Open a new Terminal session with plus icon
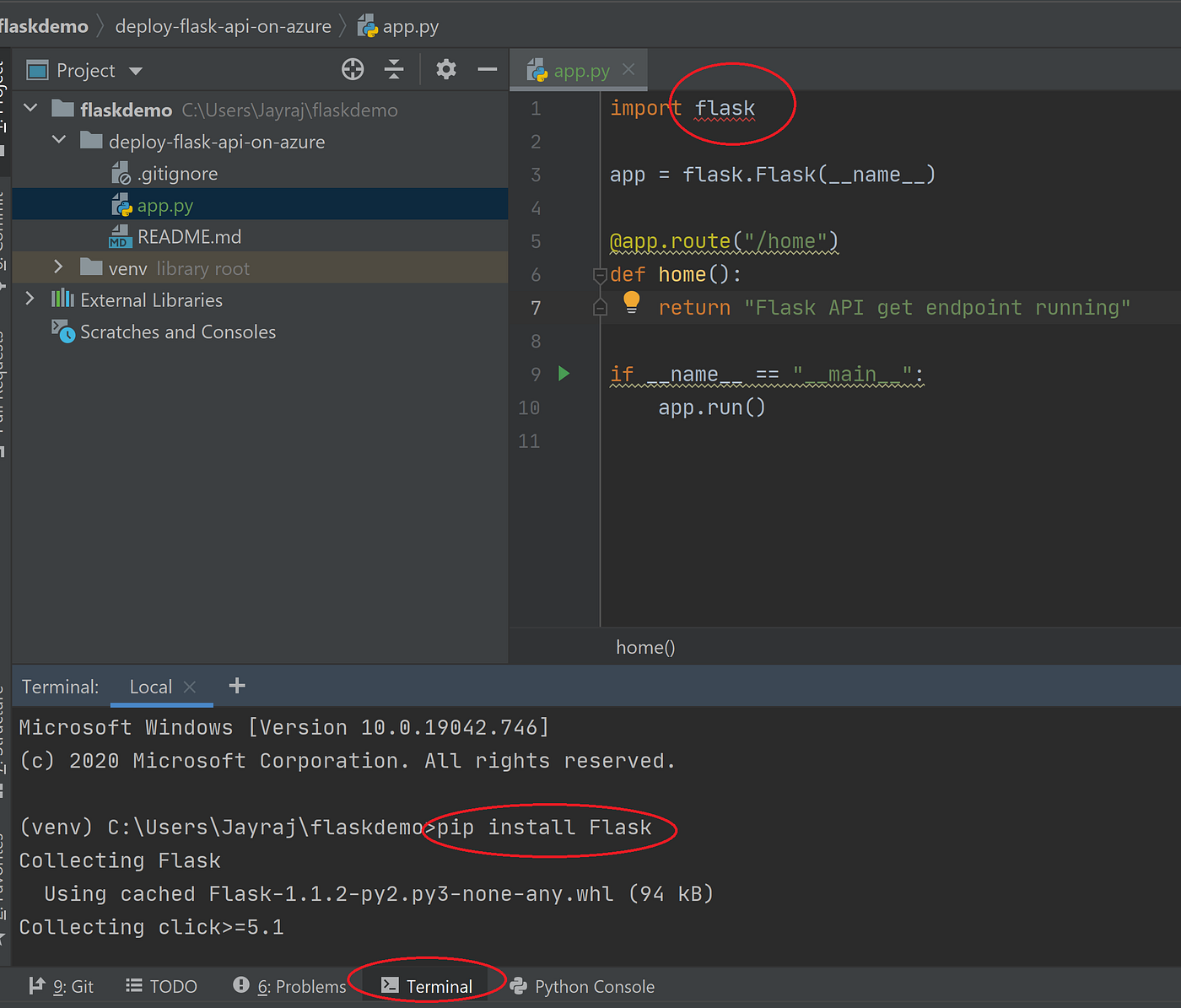Image resolution: width=1181 pixels, height=1008 pixels. [236, 686]
